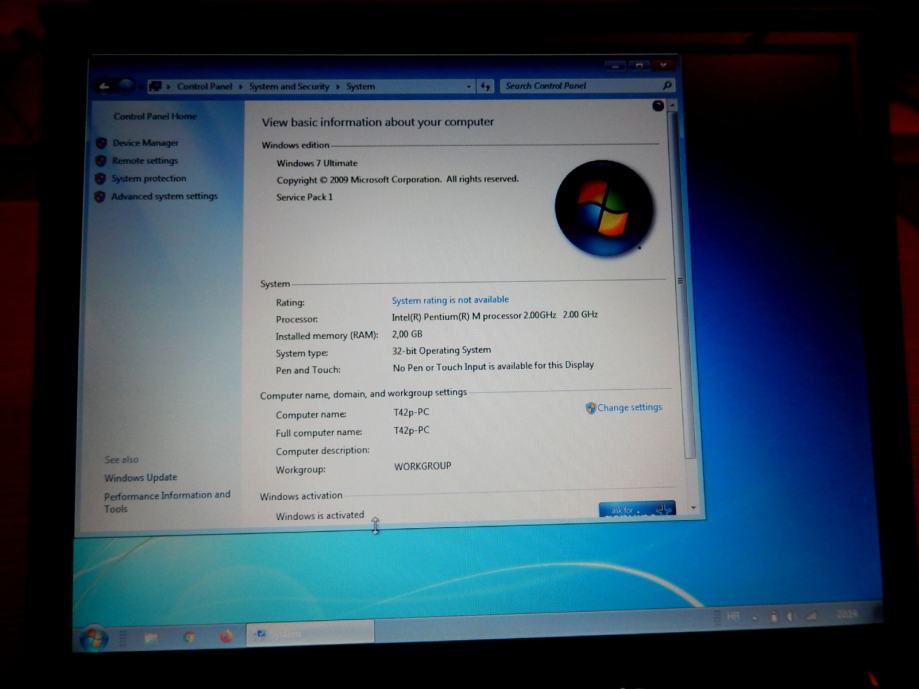Click the vertical scrollbar thumb in System window
The width and height of the screenshot is (919, 689).
tap(682, 285)
